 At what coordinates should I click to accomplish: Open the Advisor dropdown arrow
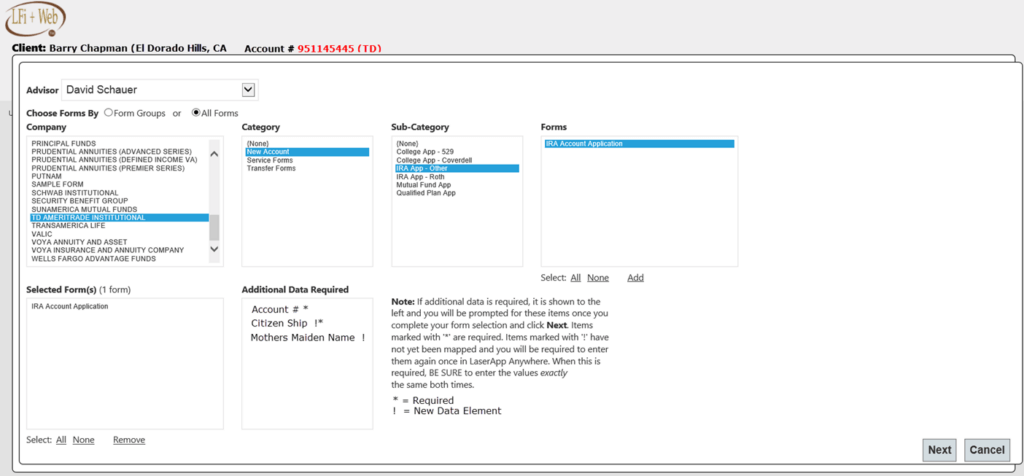(248, 89)
